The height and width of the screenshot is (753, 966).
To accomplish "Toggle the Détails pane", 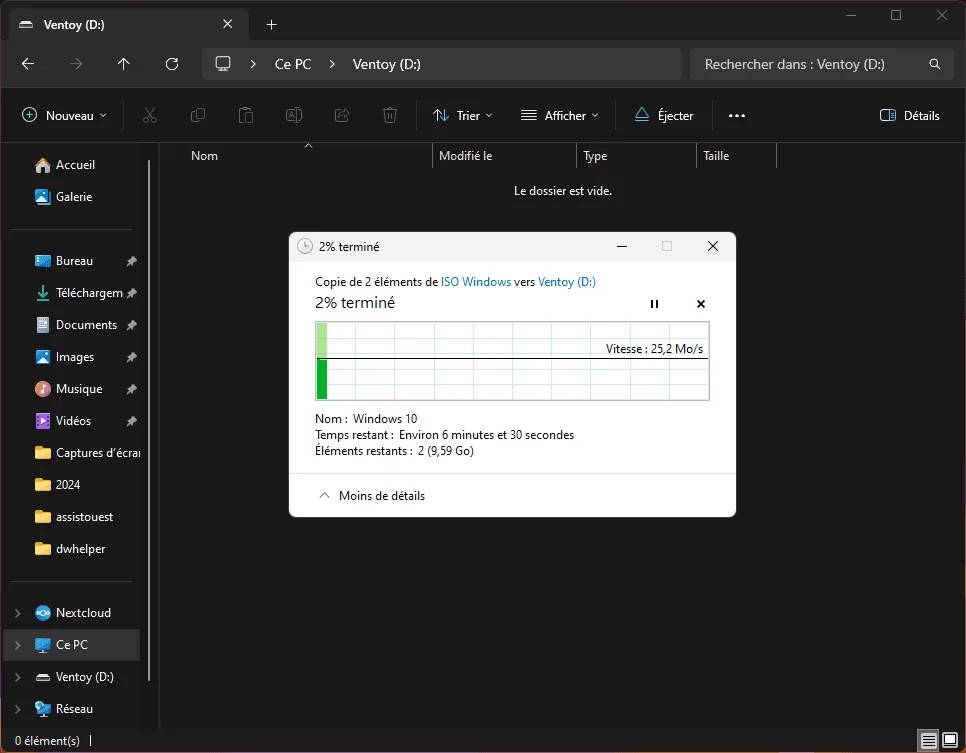I will (909, 115).
